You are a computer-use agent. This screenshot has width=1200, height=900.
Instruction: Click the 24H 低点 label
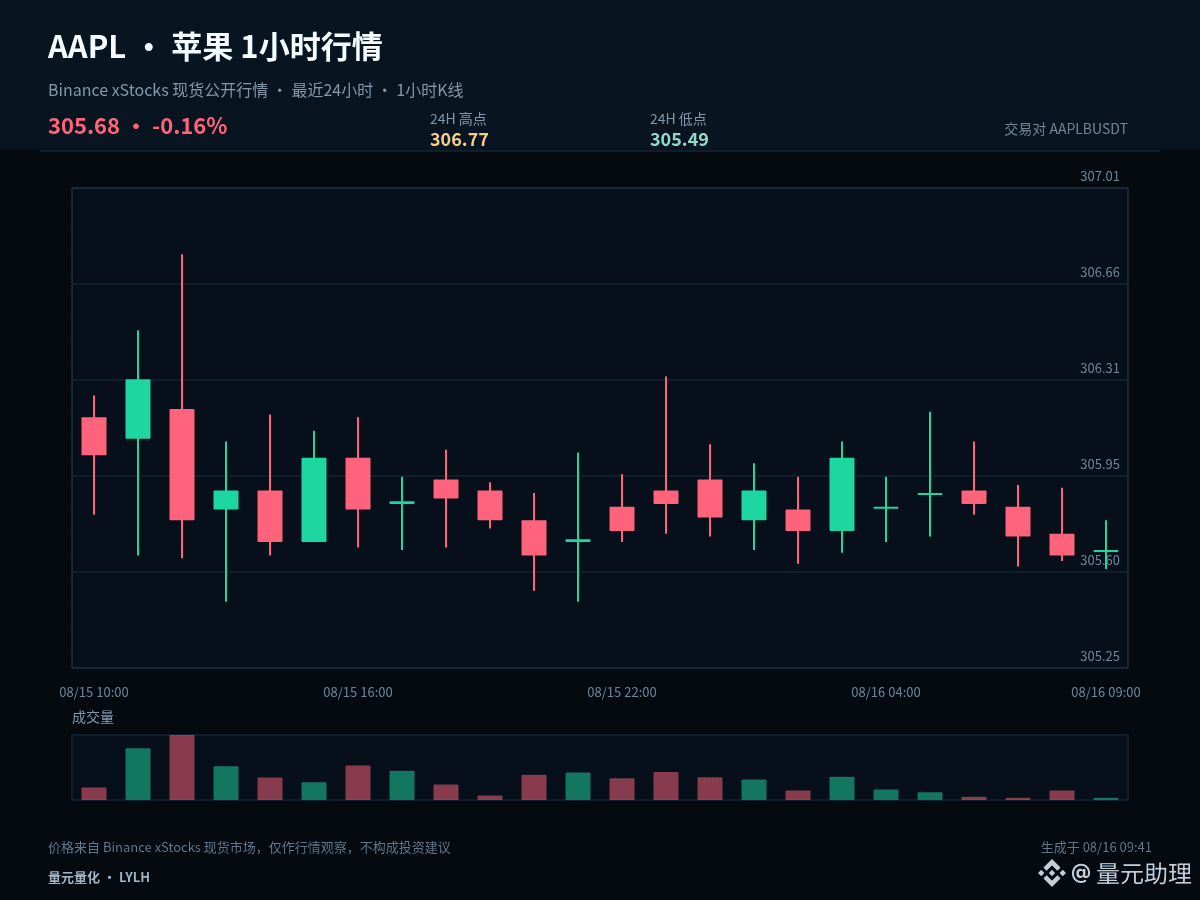point(678,119)
